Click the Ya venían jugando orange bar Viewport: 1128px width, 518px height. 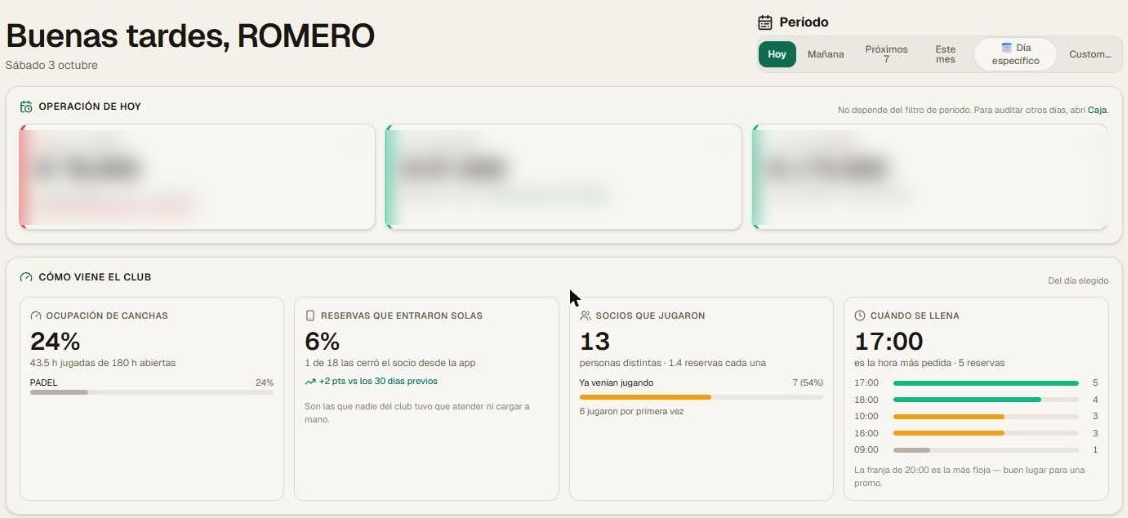[x=645, y=397]
